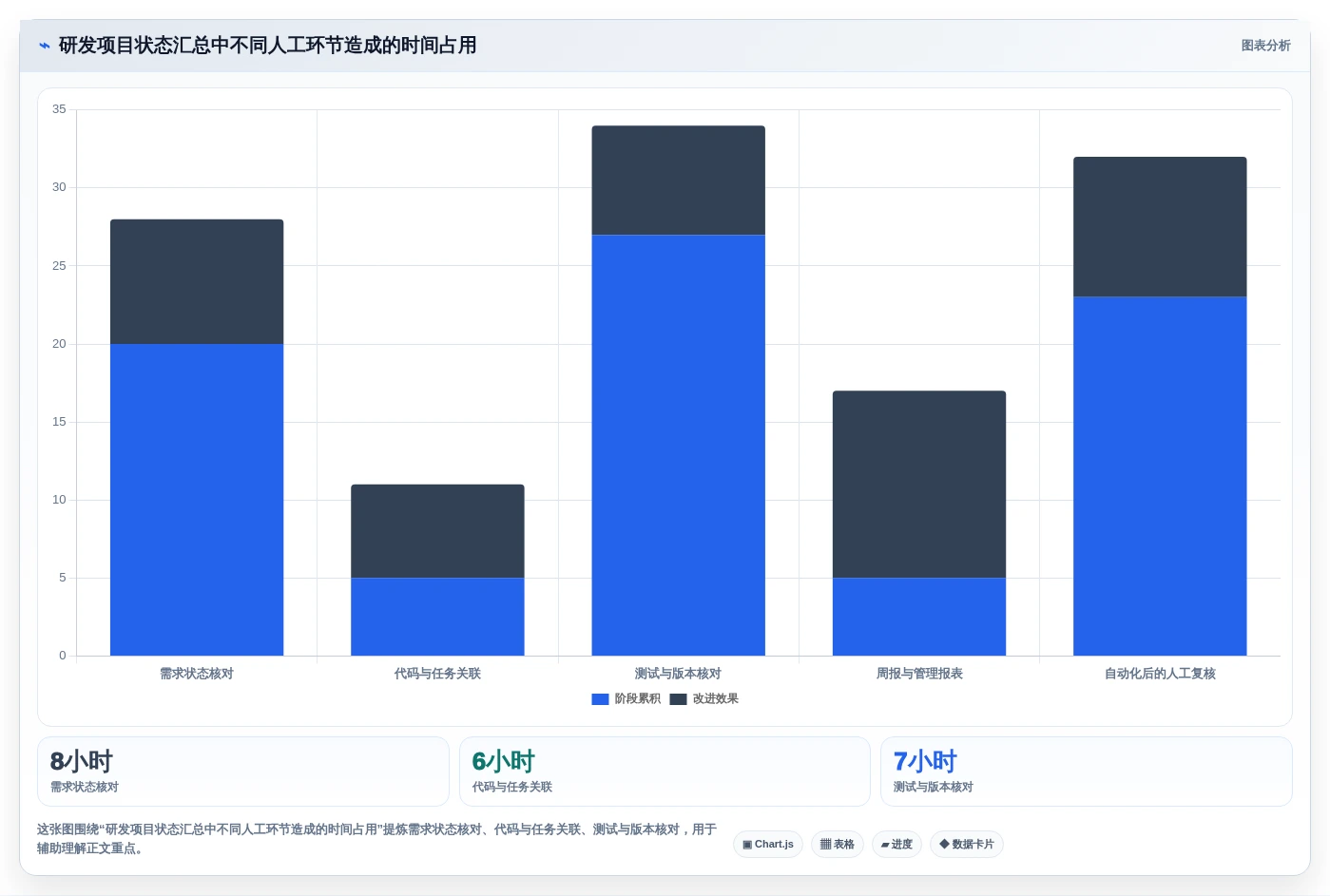Click the dark segment of 自动化后的人工复核 bar
Viewport: 1330px width, 896px height.
(x=1160, y=227)
